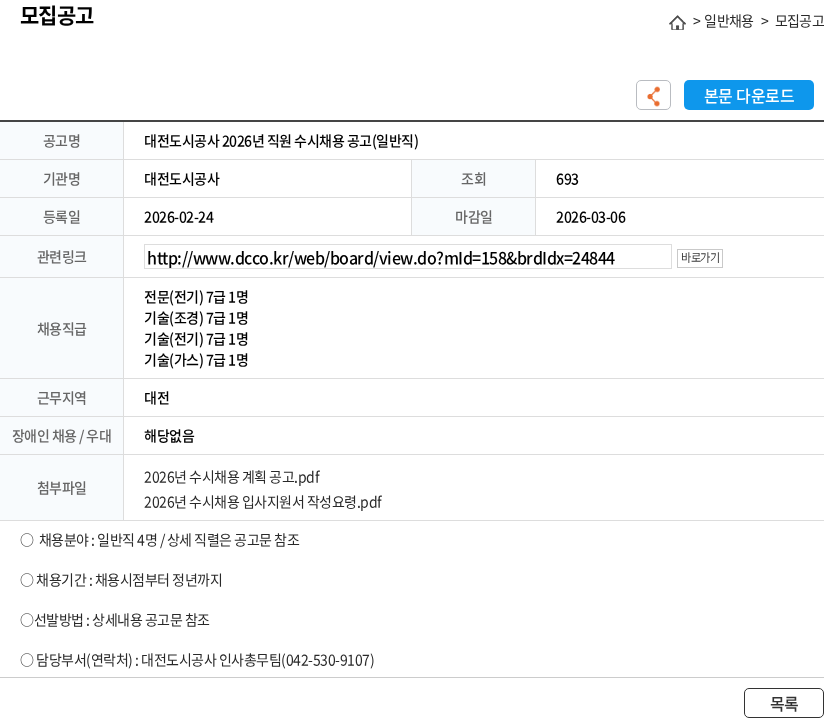This screenshot has width=824, height=719.
Task: Click 등록일 label cell
Action: pos(61,217)
